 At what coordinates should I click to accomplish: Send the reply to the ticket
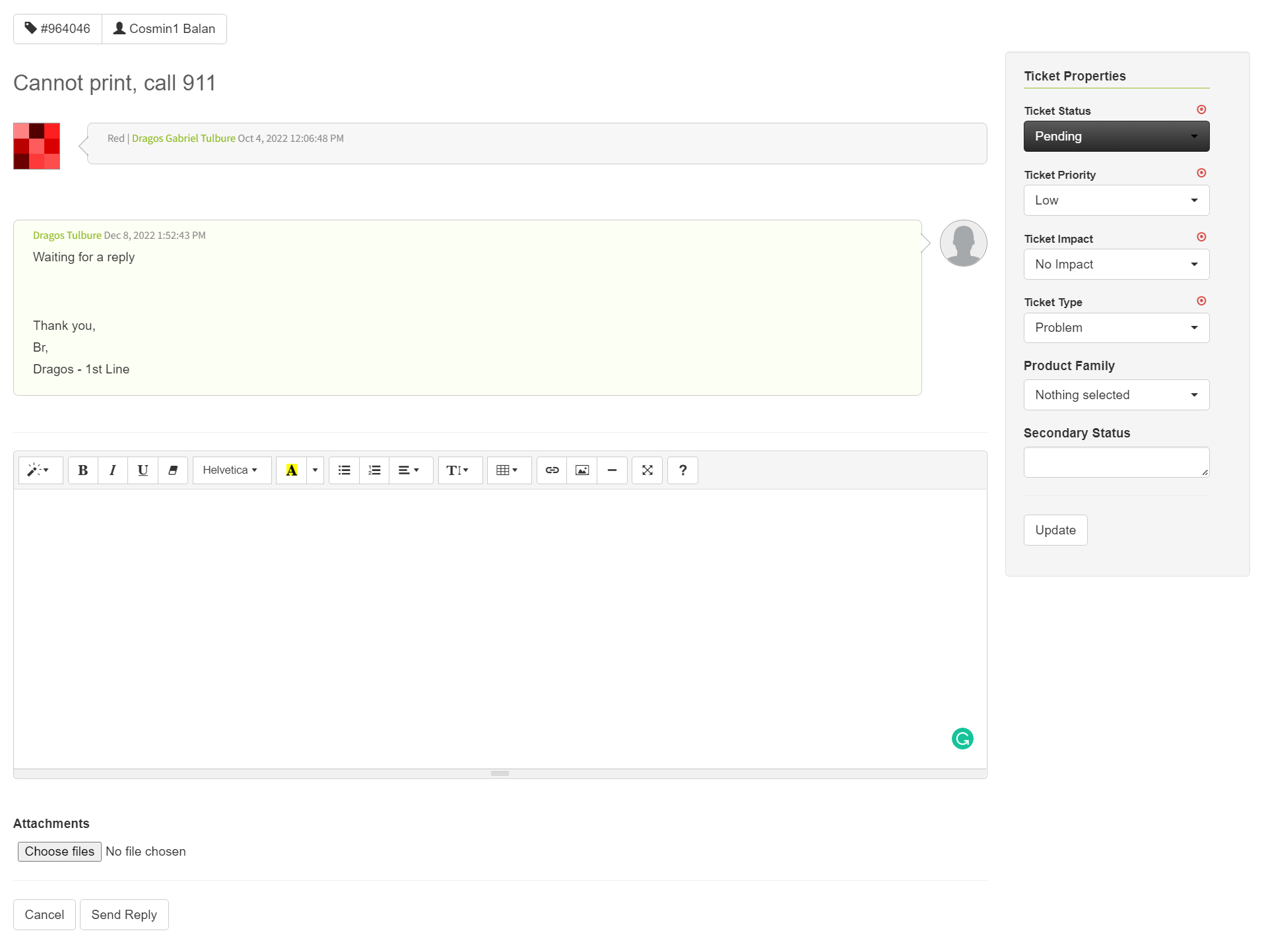click(123, 914)
